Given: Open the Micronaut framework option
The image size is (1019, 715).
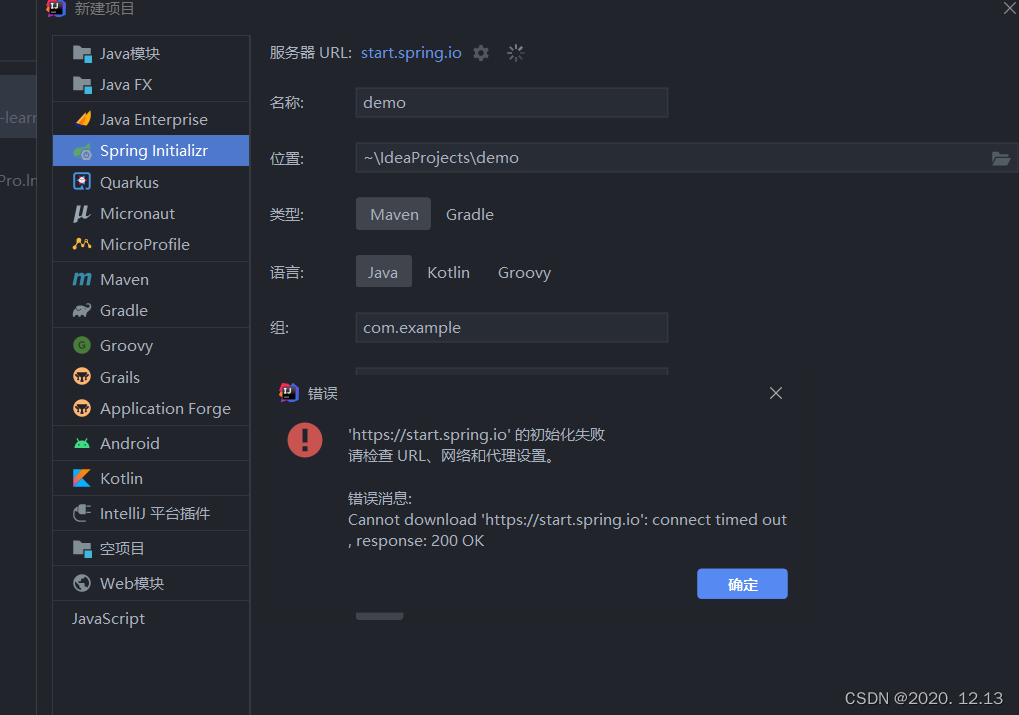Looking at the screenshot, I should [134, 213].
